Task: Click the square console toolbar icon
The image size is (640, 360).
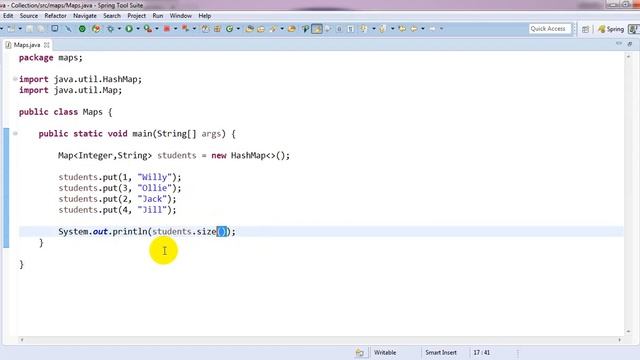Action: point(54,29)
